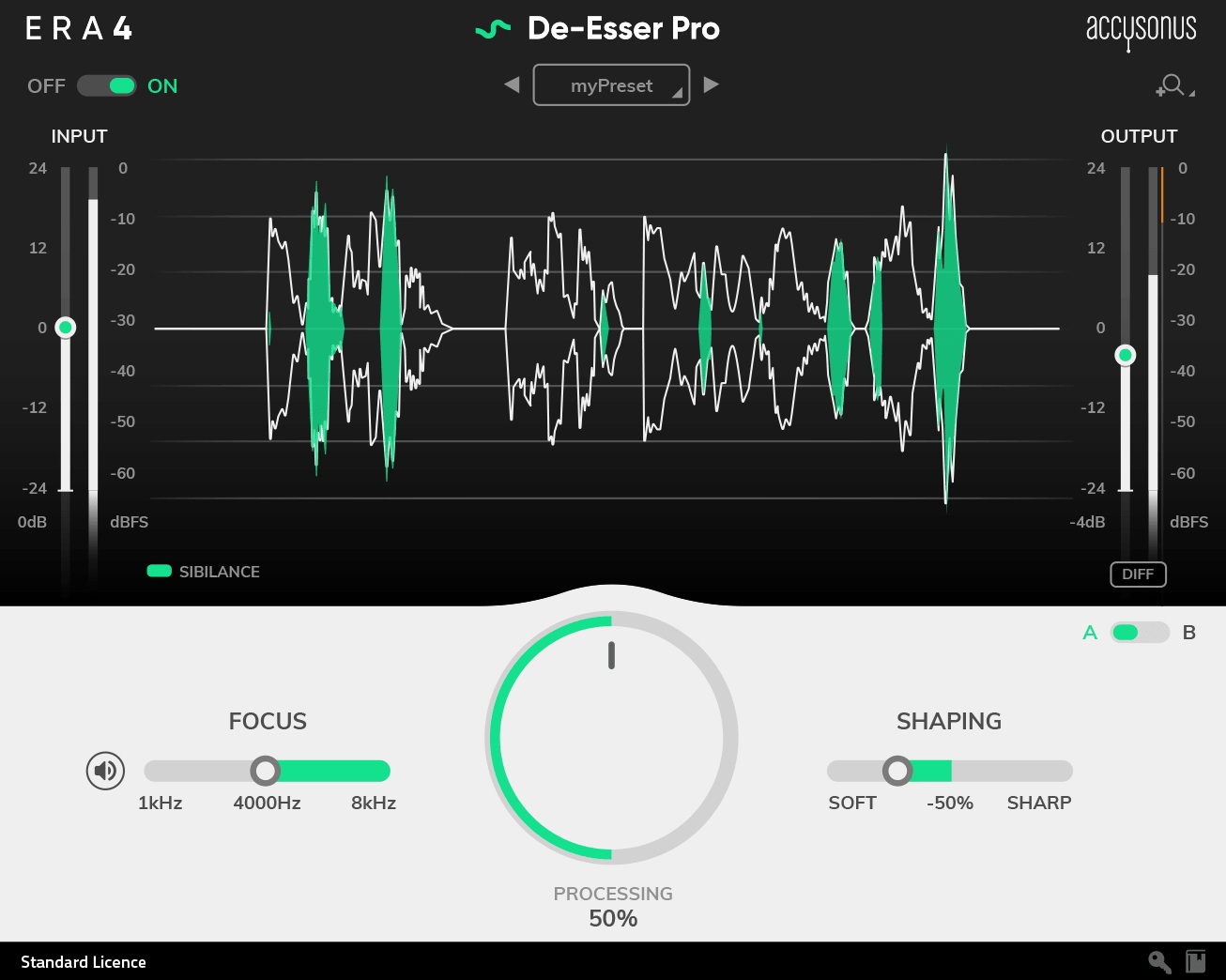Viewport: 1226px width, 980px height.
Task: Select previous preset with left arrow
Action: click(512, 84)
